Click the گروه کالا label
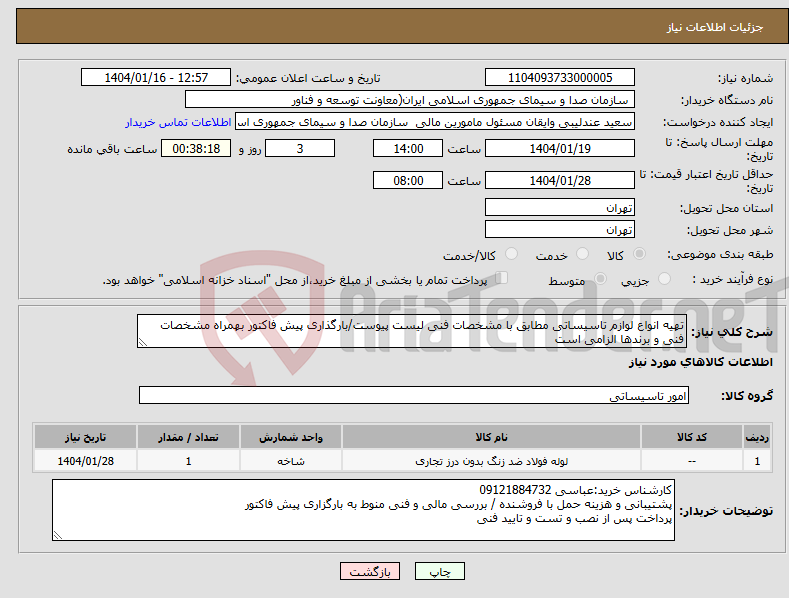The height and width of the screenshot is (598, 789). pos(747,396)
